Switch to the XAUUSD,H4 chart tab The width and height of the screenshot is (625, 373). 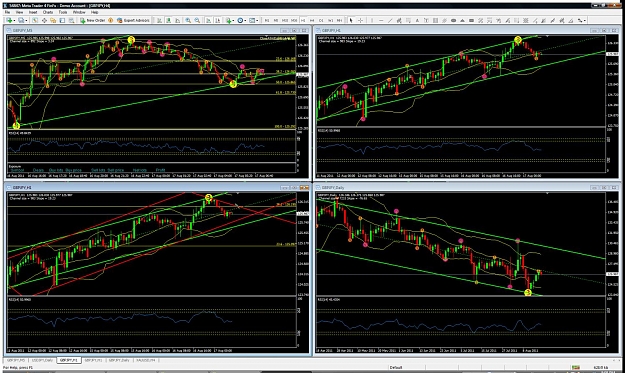coord(145,360)
